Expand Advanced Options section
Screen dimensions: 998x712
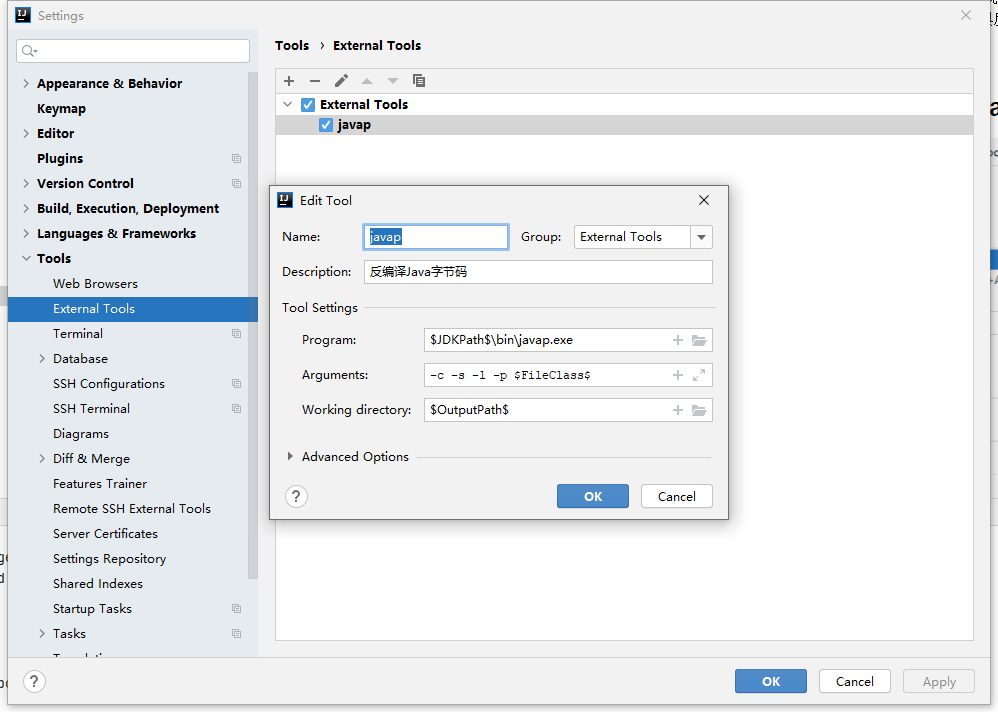(290, 456)
